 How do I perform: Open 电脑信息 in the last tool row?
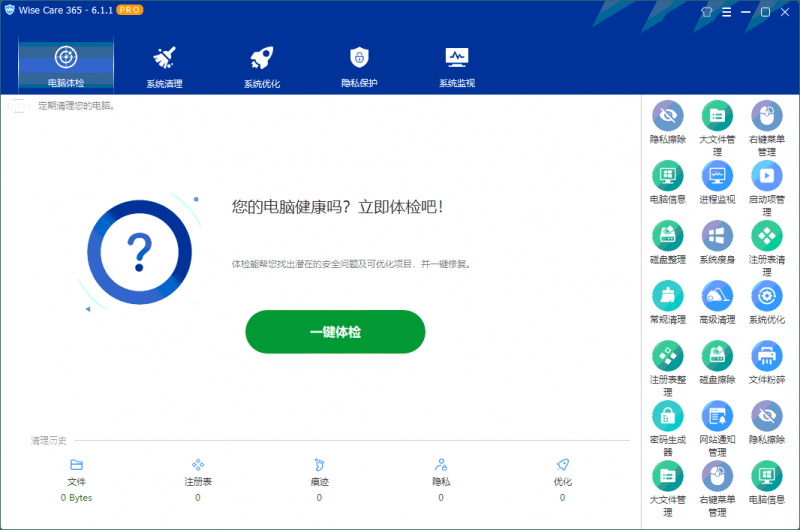coord(766,483)
